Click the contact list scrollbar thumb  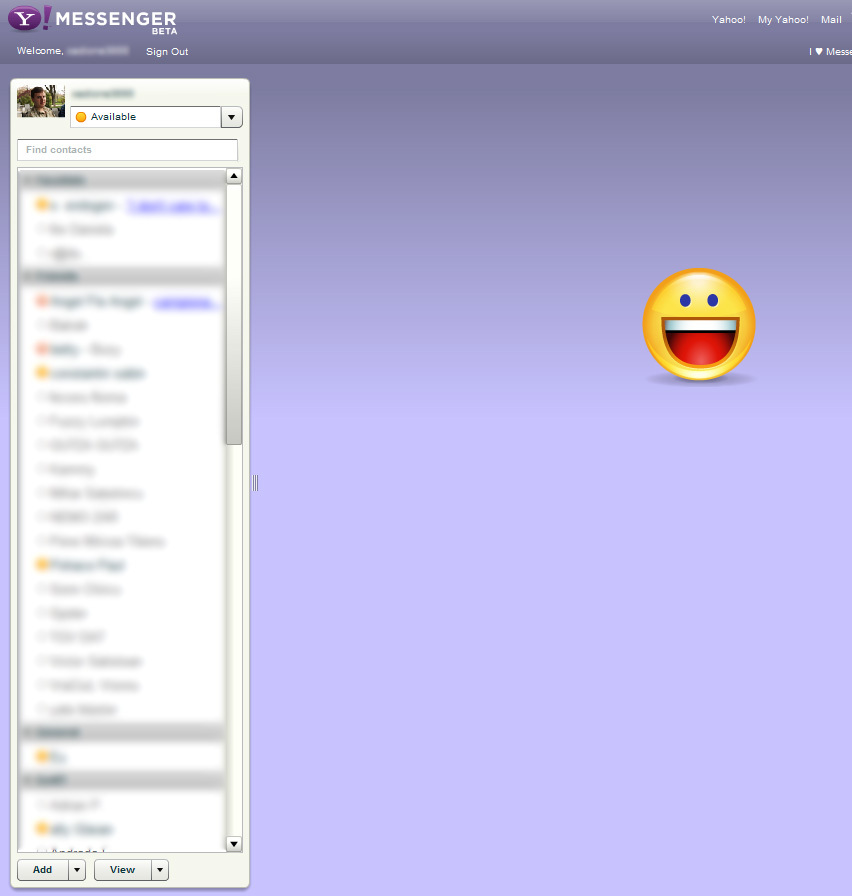234,314
